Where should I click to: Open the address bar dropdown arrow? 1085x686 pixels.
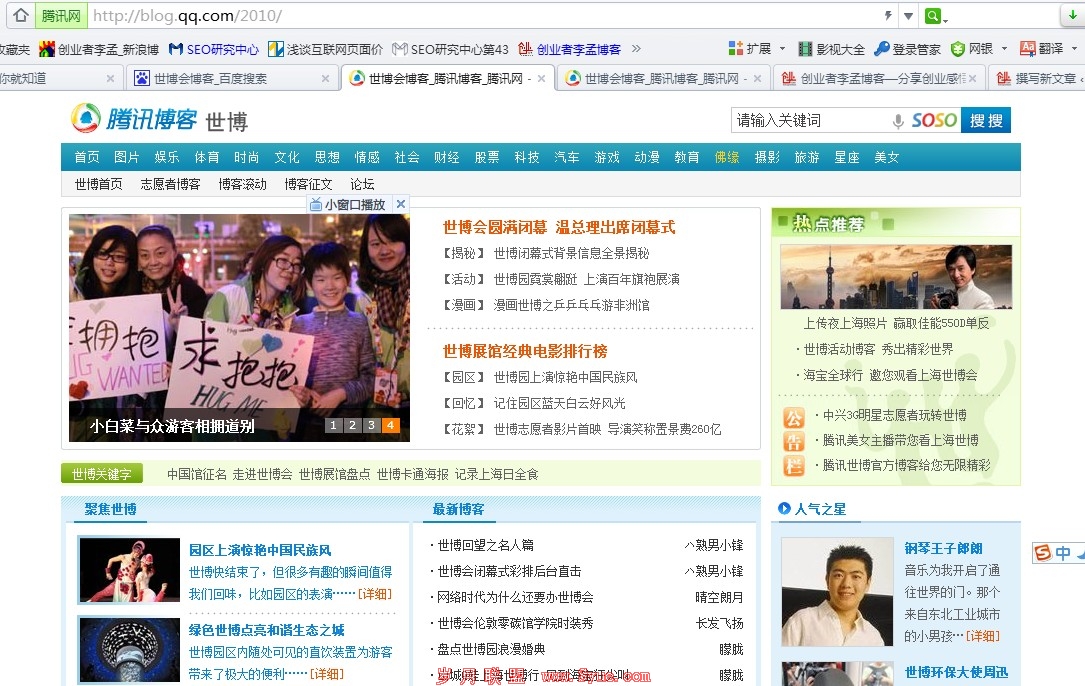click(908, 16)
